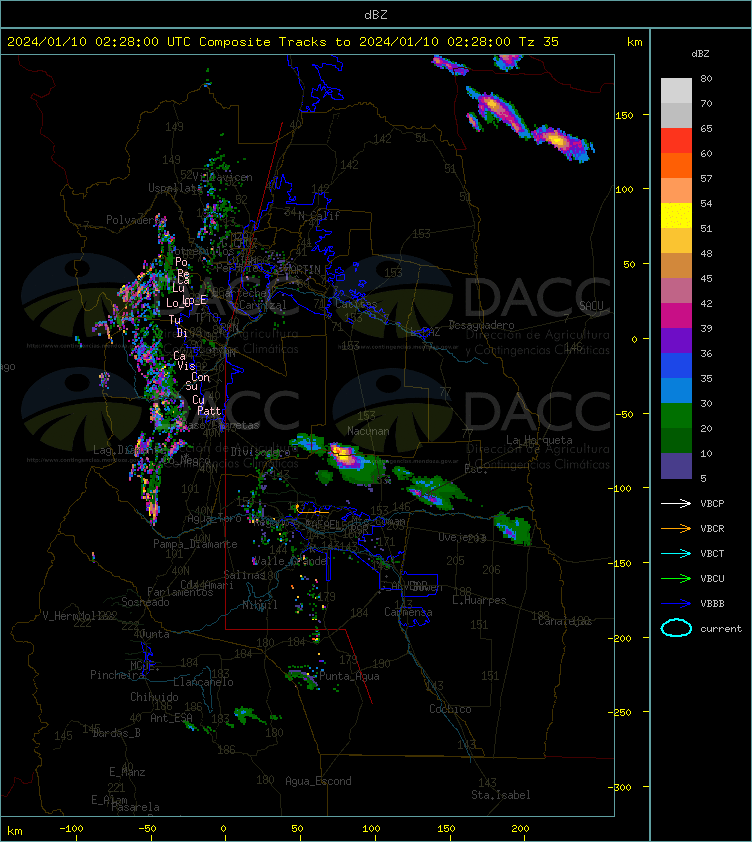Screen dimensions: 752x842
Task: Select the light blue 30-35 dBZ swatch
Action: pyautogui.click(x=676, y=390)
